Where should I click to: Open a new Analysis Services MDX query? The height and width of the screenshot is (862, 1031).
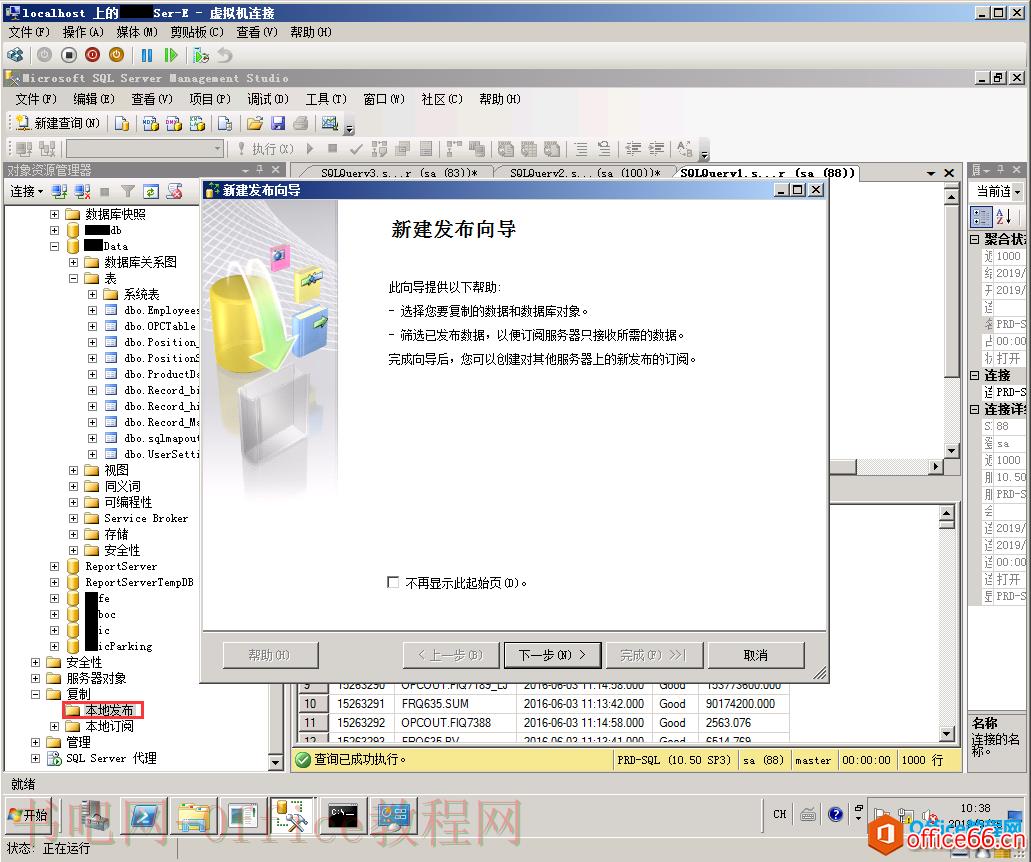pos(151,123)
